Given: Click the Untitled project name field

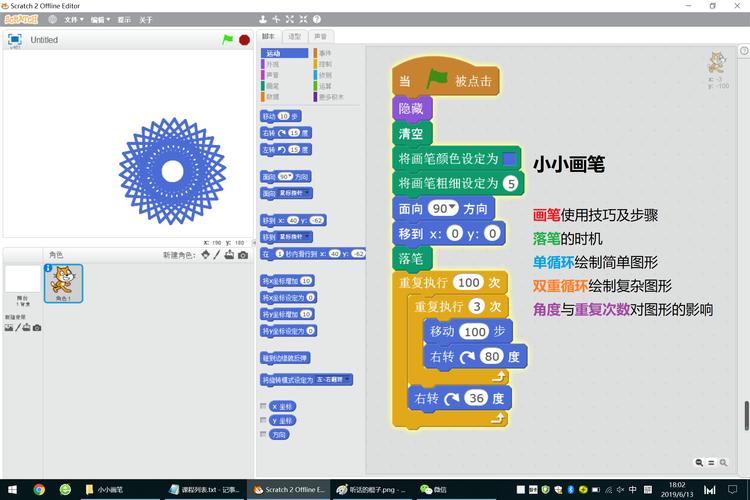Looking at the screenshot, I should [44, 40].
